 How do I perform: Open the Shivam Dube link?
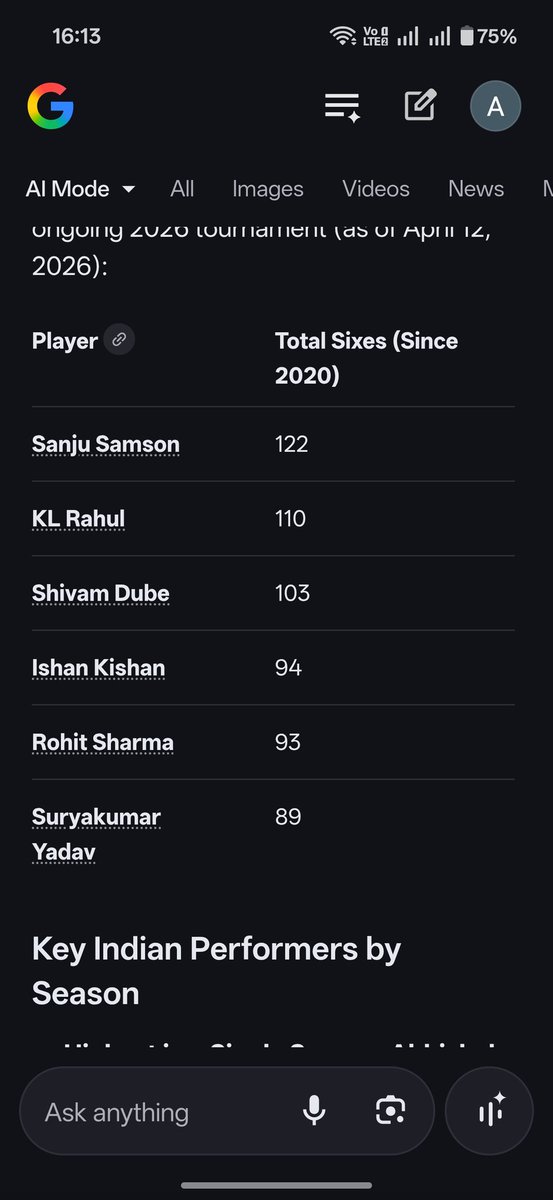(x=101, y=593)
